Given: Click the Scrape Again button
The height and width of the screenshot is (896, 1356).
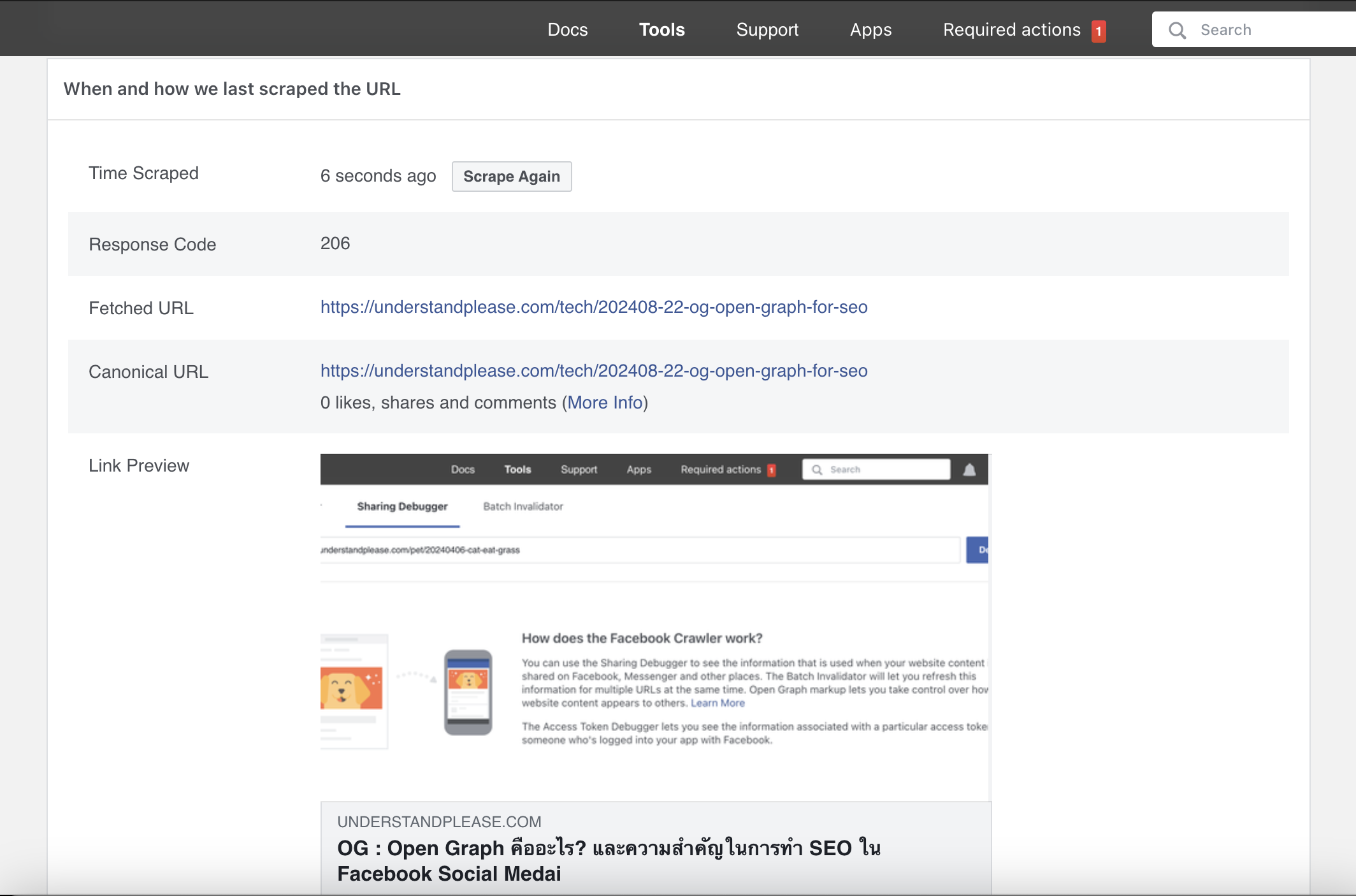Looking at the screenshot, I should click(x=512, y=177).
